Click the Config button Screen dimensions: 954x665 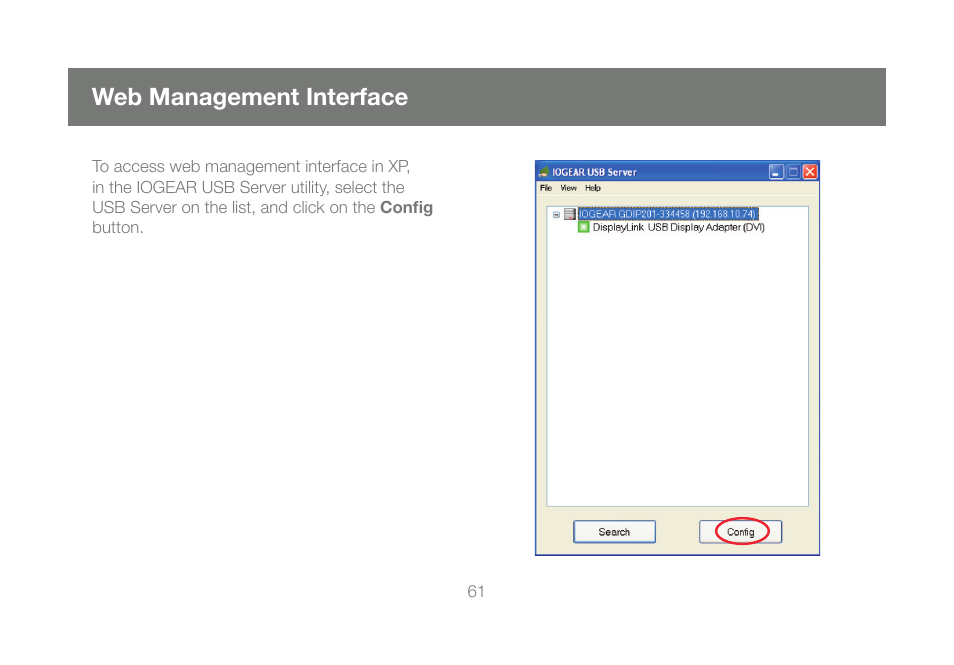point(740,532)
